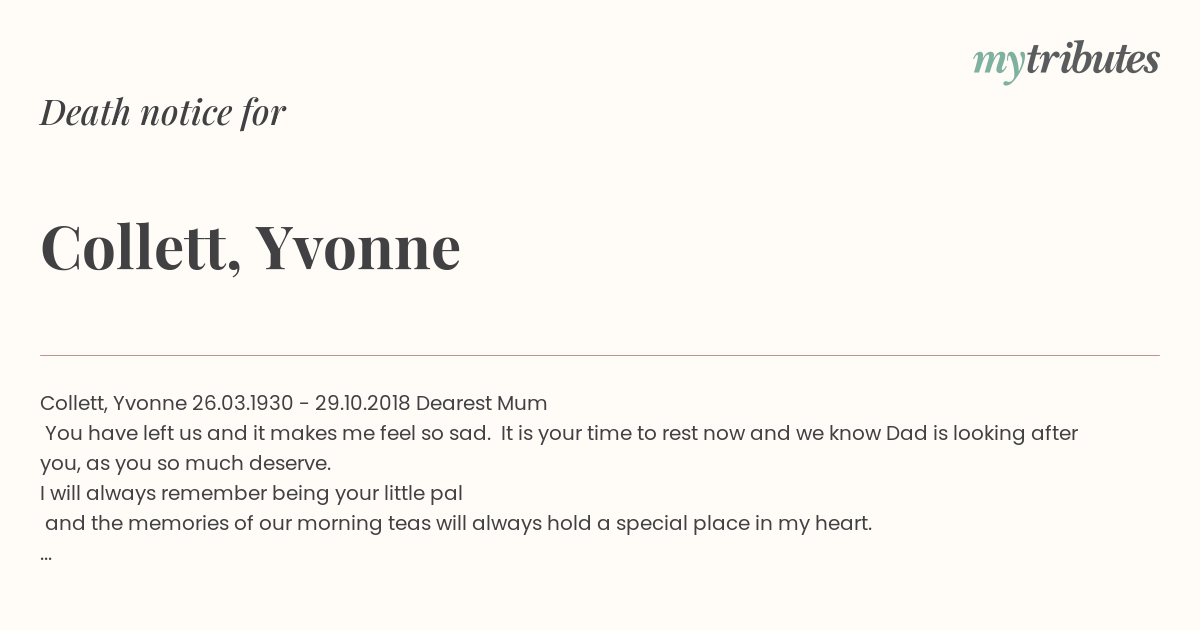Image resolution: width=1200 pixels, height=630 pixels.
Task: Click the dates 26.03.1930 - 29.10.2018 line
Action: (301, 403)
